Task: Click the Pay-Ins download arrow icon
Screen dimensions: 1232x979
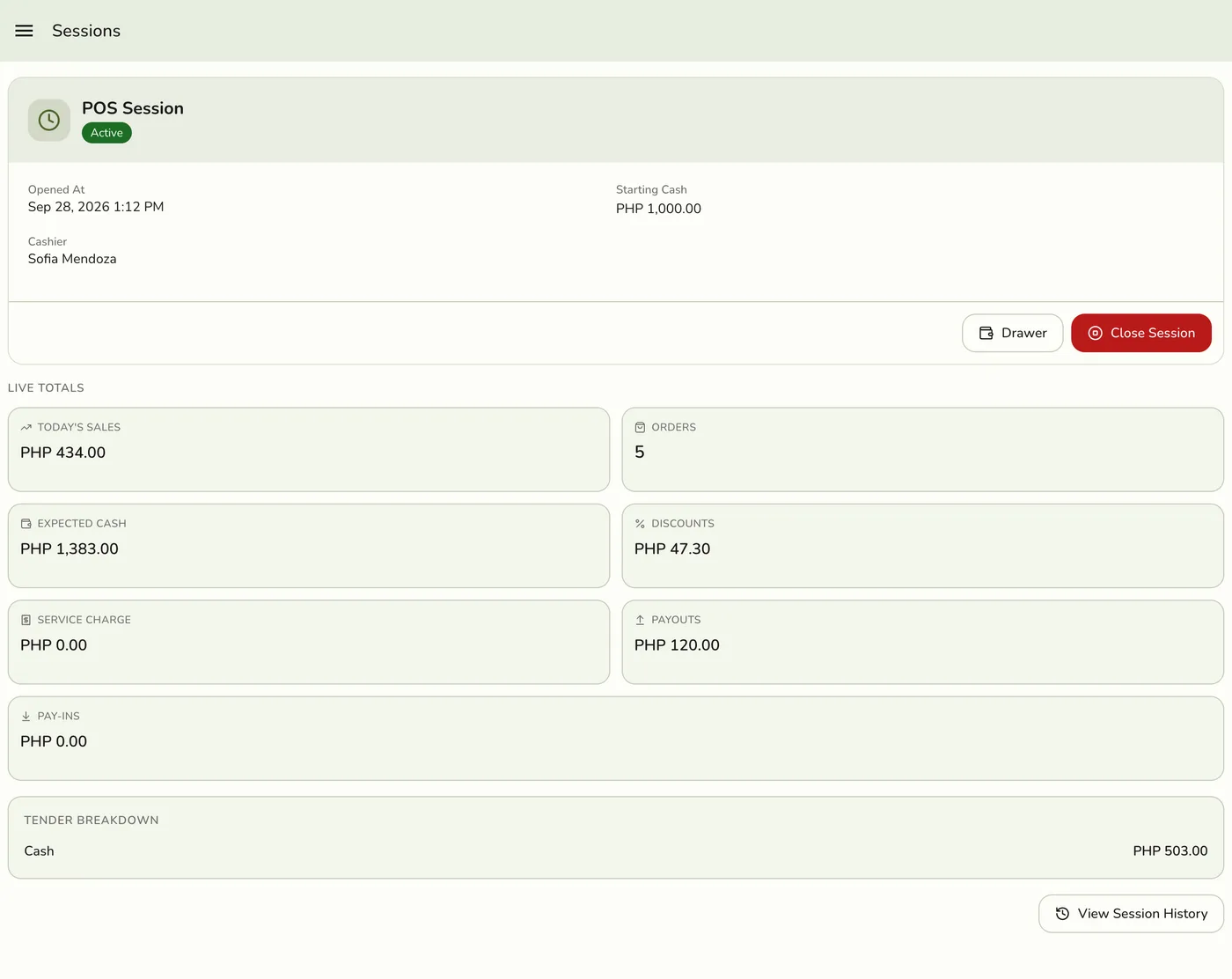Action: (x=26, y=717)
